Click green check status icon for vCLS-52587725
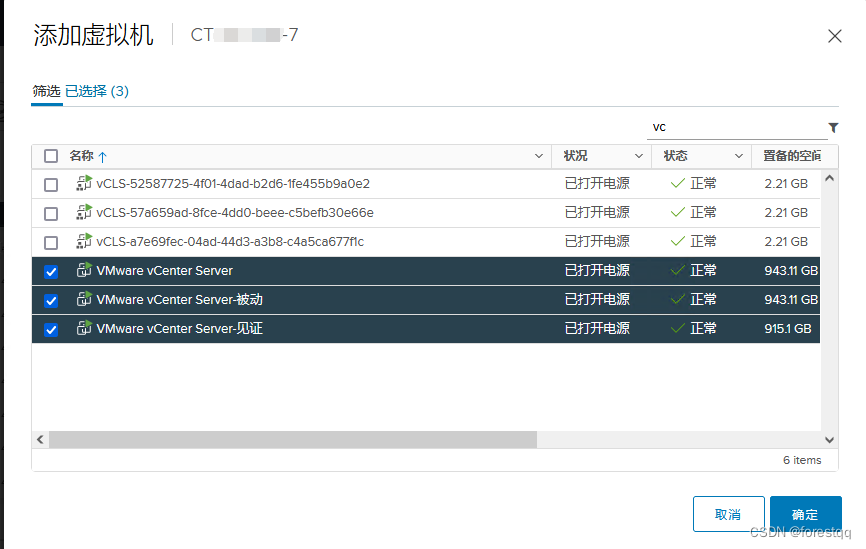The width and height of the screenshot is (866, 549). [x=678, y=183]
